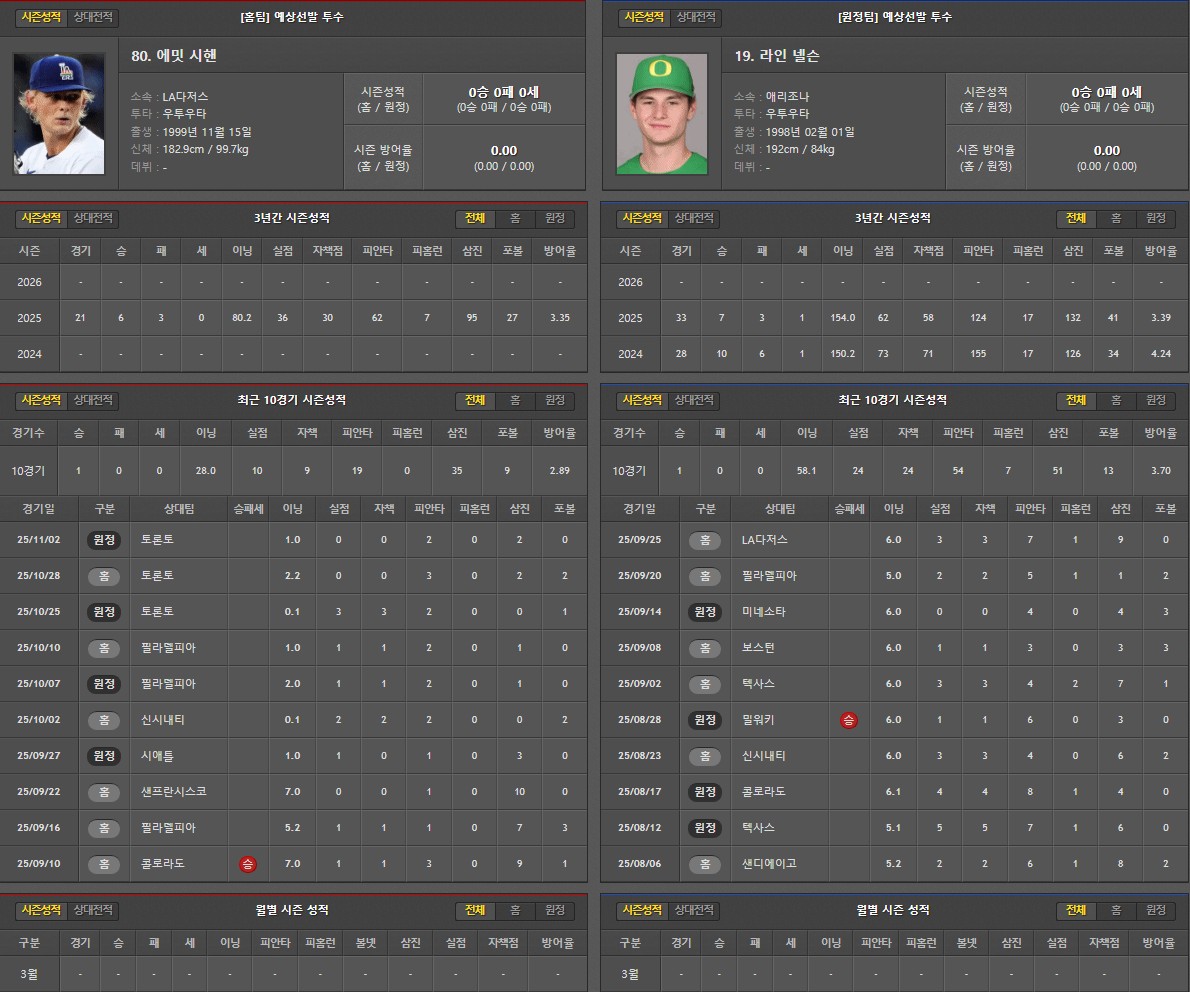Select the 홈 badge in the 샌프란시스코 row
The height and width of the screenshot is (992, 1190).
coord(104,792)
